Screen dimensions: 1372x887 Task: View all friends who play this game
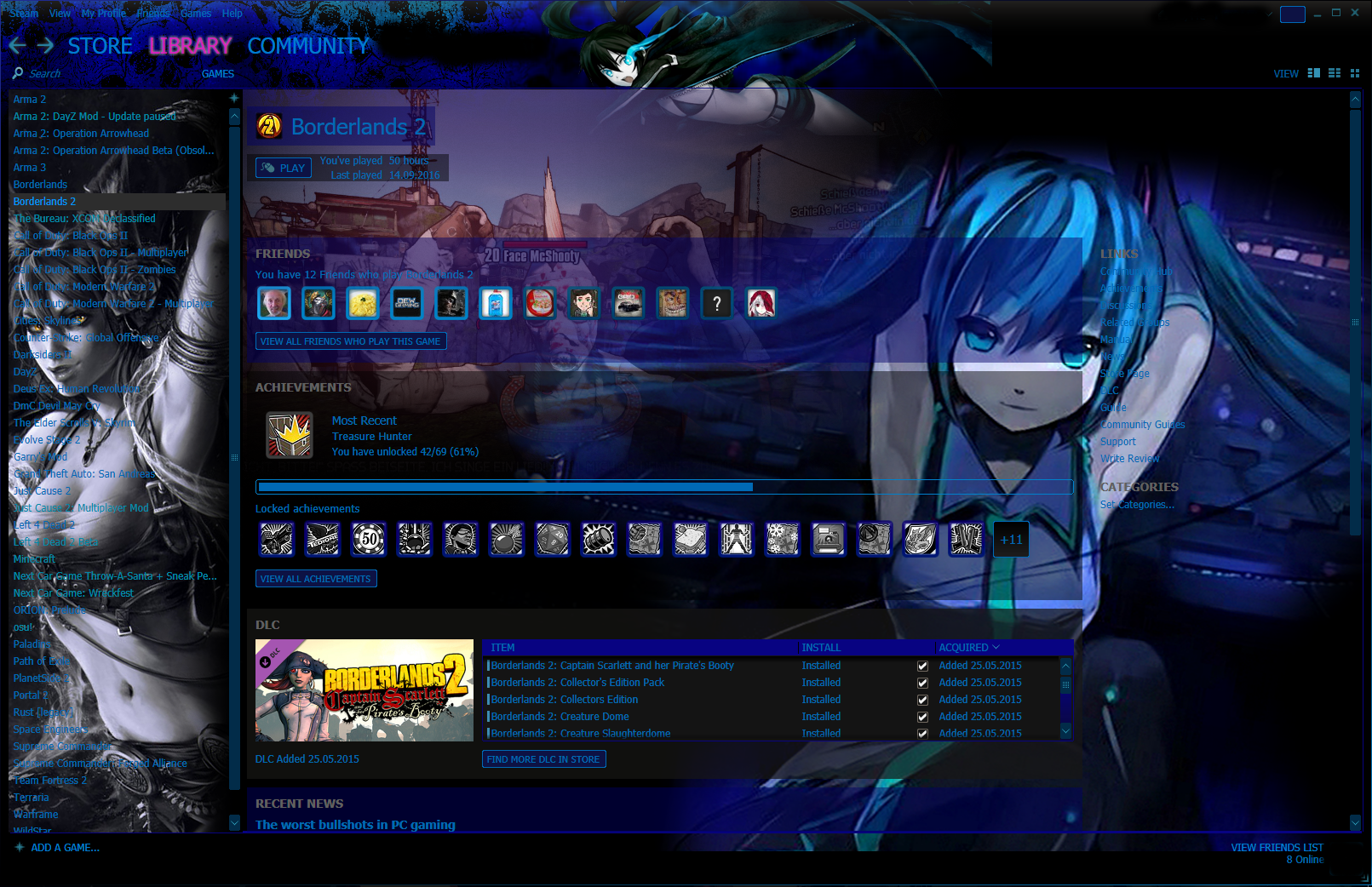[351, 341]
